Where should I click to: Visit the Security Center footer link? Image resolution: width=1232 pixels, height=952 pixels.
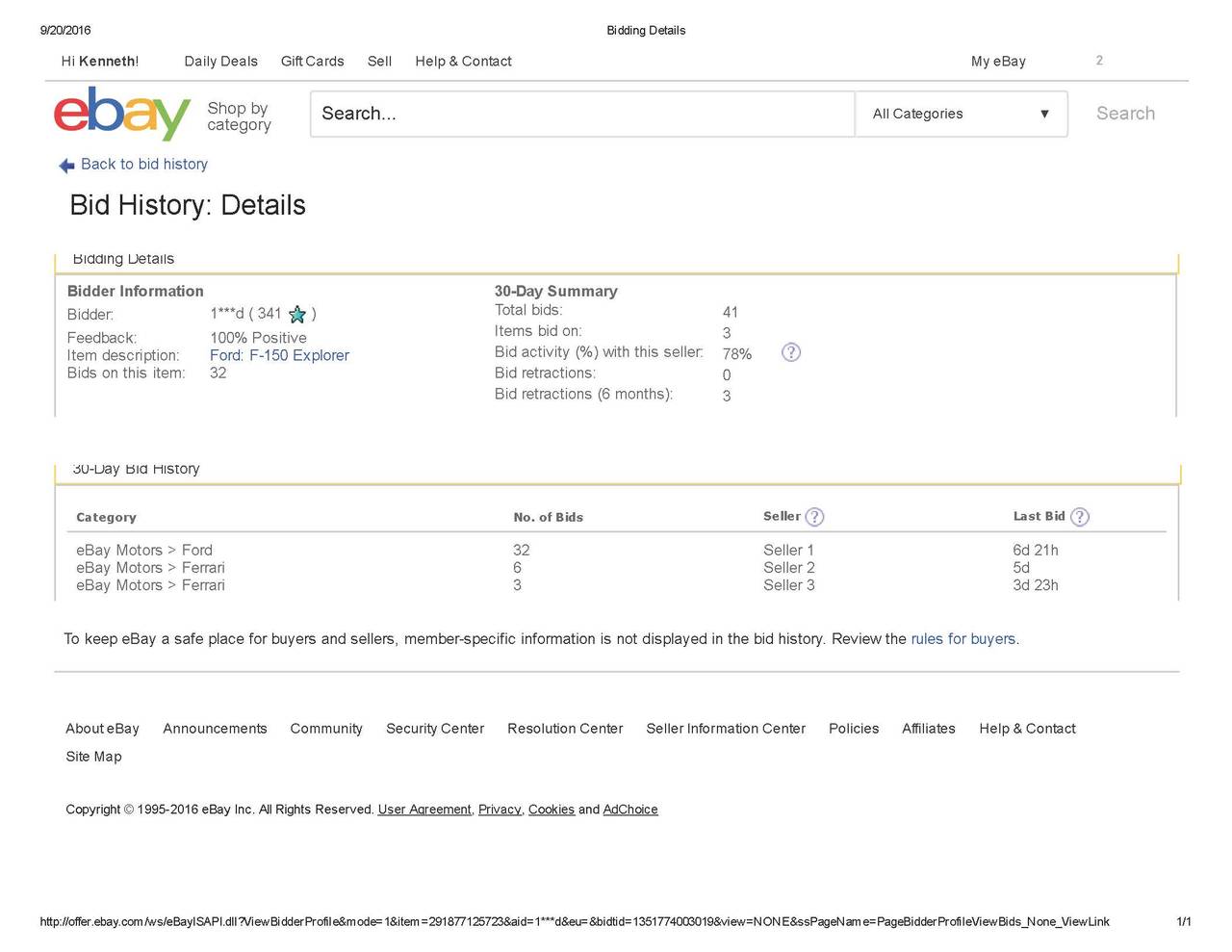(435, 729)
